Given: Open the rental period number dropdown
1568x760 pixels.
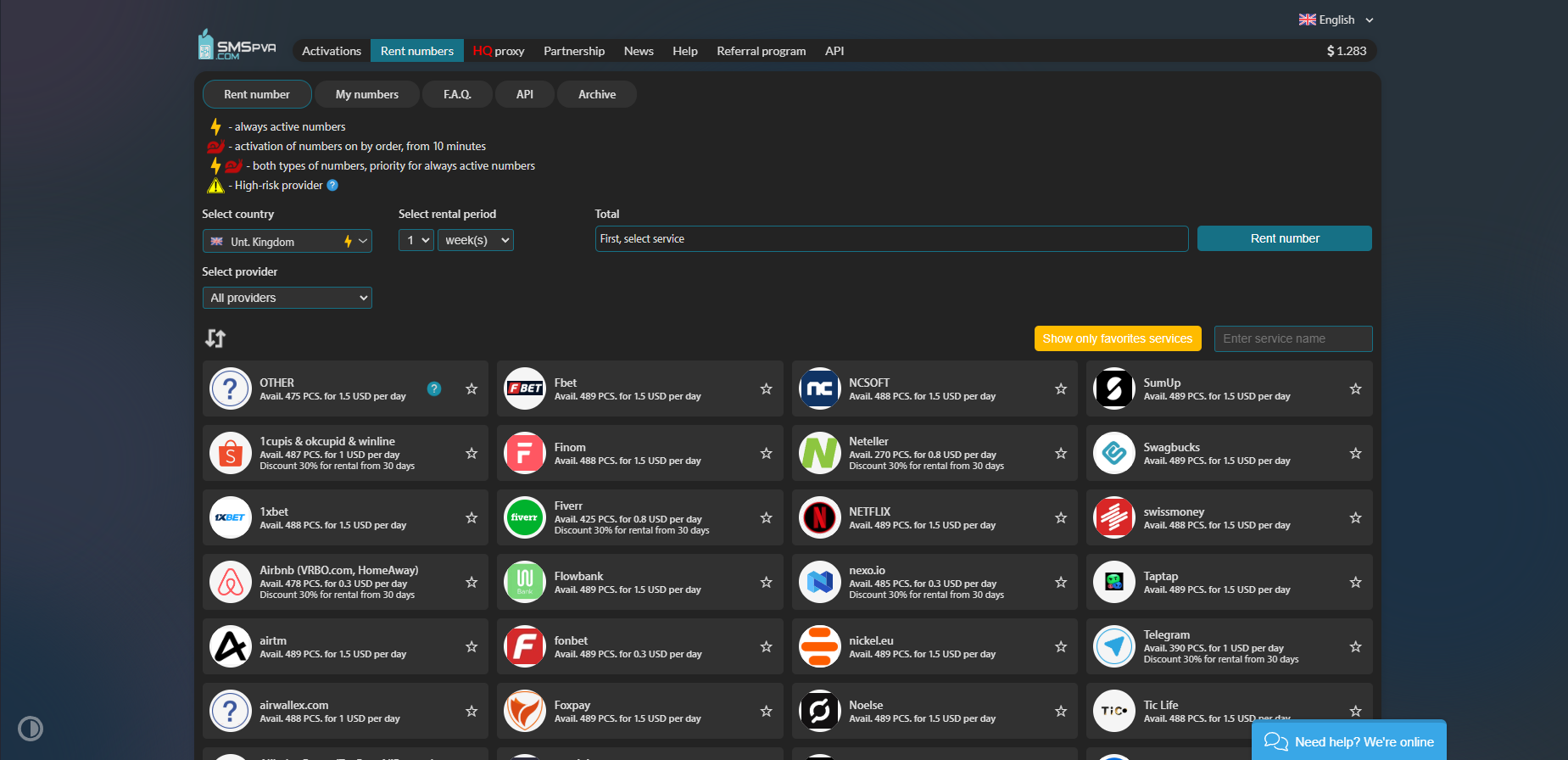Looking at the screenshot, I should pos(416,240).
